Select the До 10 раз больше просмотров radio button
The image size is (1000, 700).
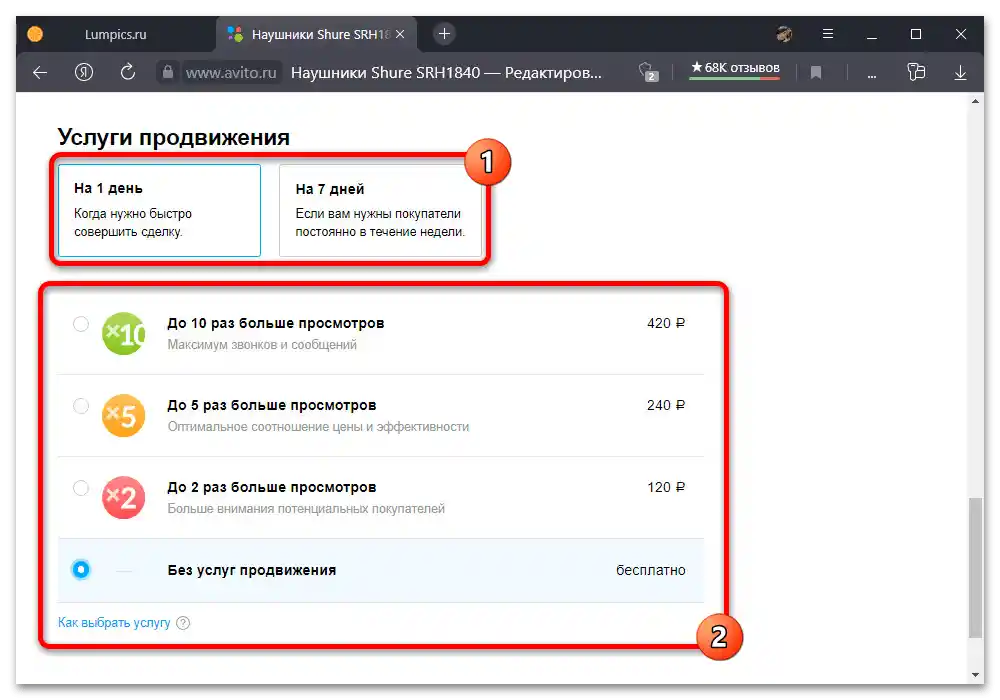(x=81, y=324)
